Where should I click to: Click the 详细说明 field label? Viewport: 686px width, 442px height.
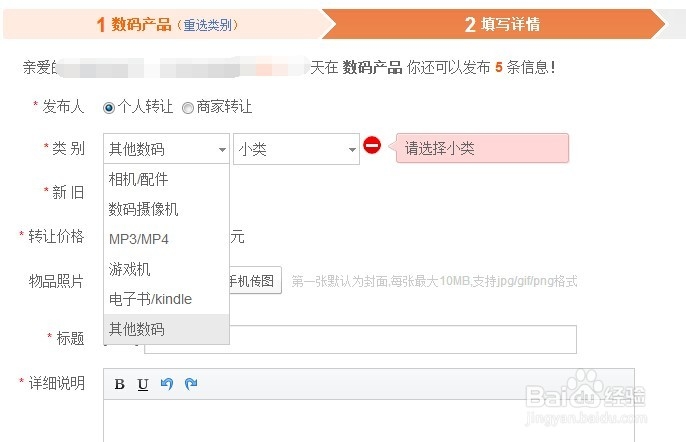pos(56,383)
